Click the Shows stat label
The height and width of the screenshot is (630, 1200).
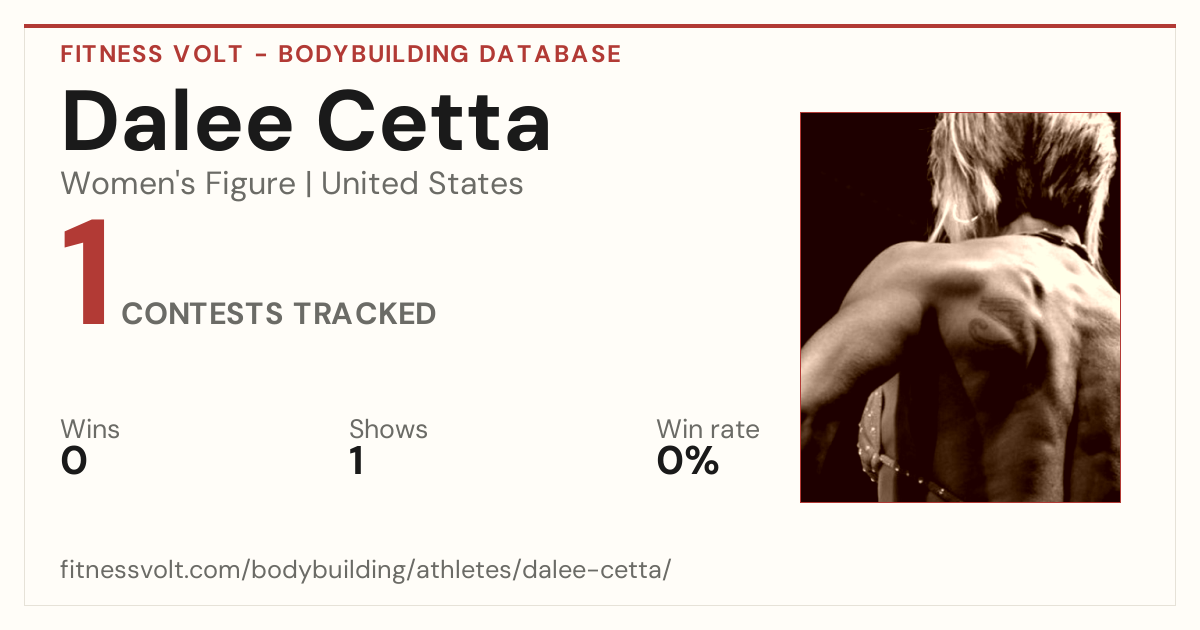click(x=388, y=429)
